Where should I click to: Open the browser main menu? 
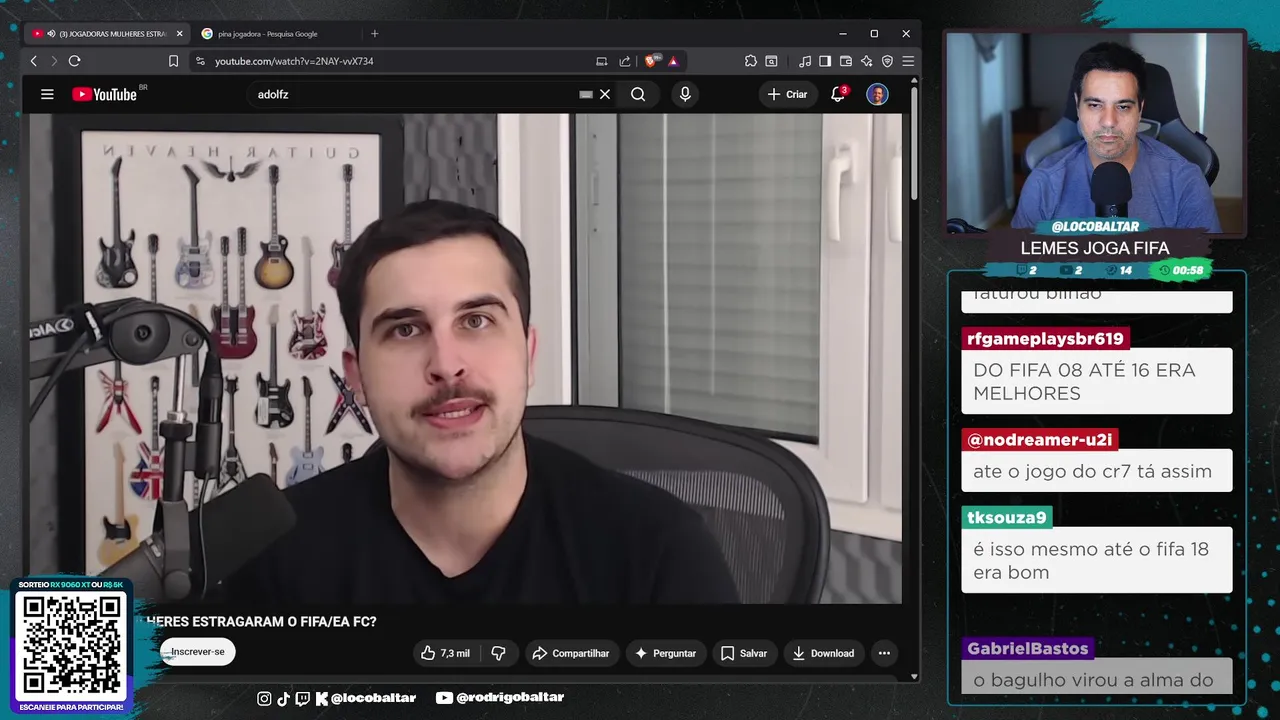pyautogui.click(x=908, y=61)
